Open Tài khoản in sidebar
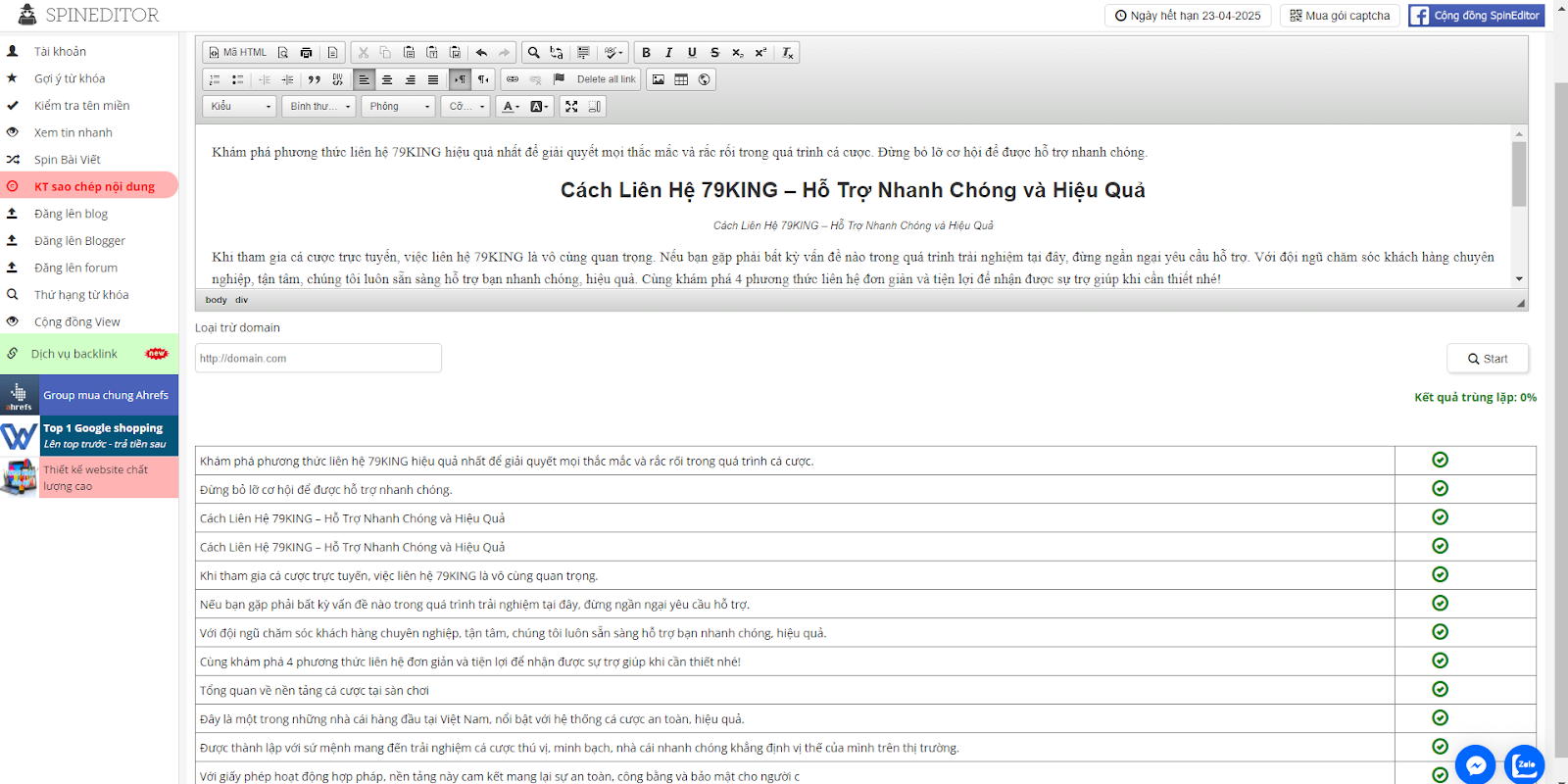Image resolution: width=1568 pixels, height=784 pixels. (x=60, y=51)
